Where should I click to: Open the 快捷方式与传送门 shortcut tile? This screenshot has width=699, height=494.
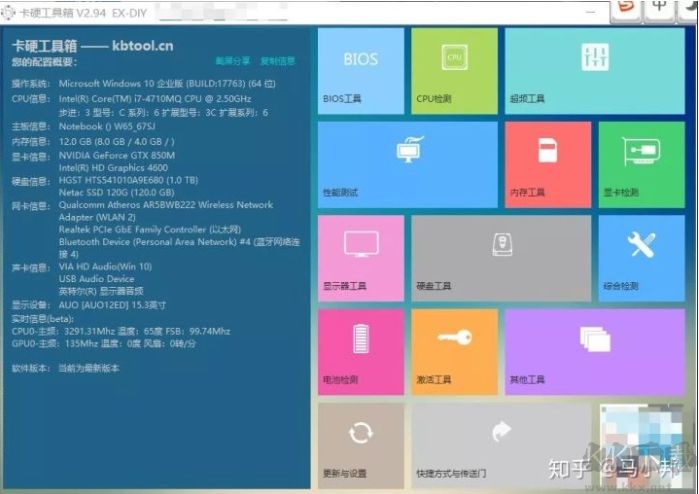click(501, 445)
